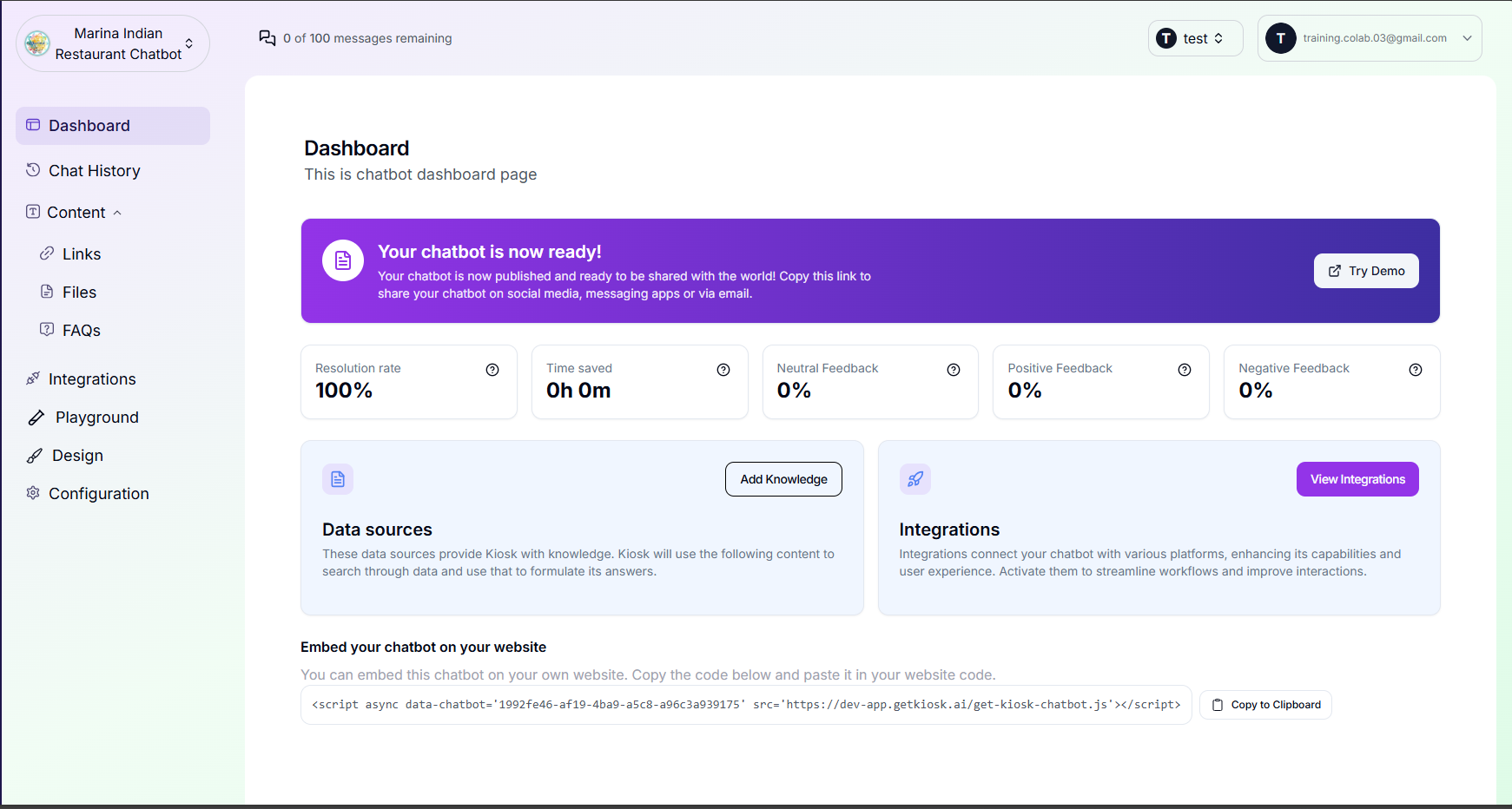This screenshot has height=809, width=1512.
Task: Click the Resolution rate help icon
Action: [492, 370]
